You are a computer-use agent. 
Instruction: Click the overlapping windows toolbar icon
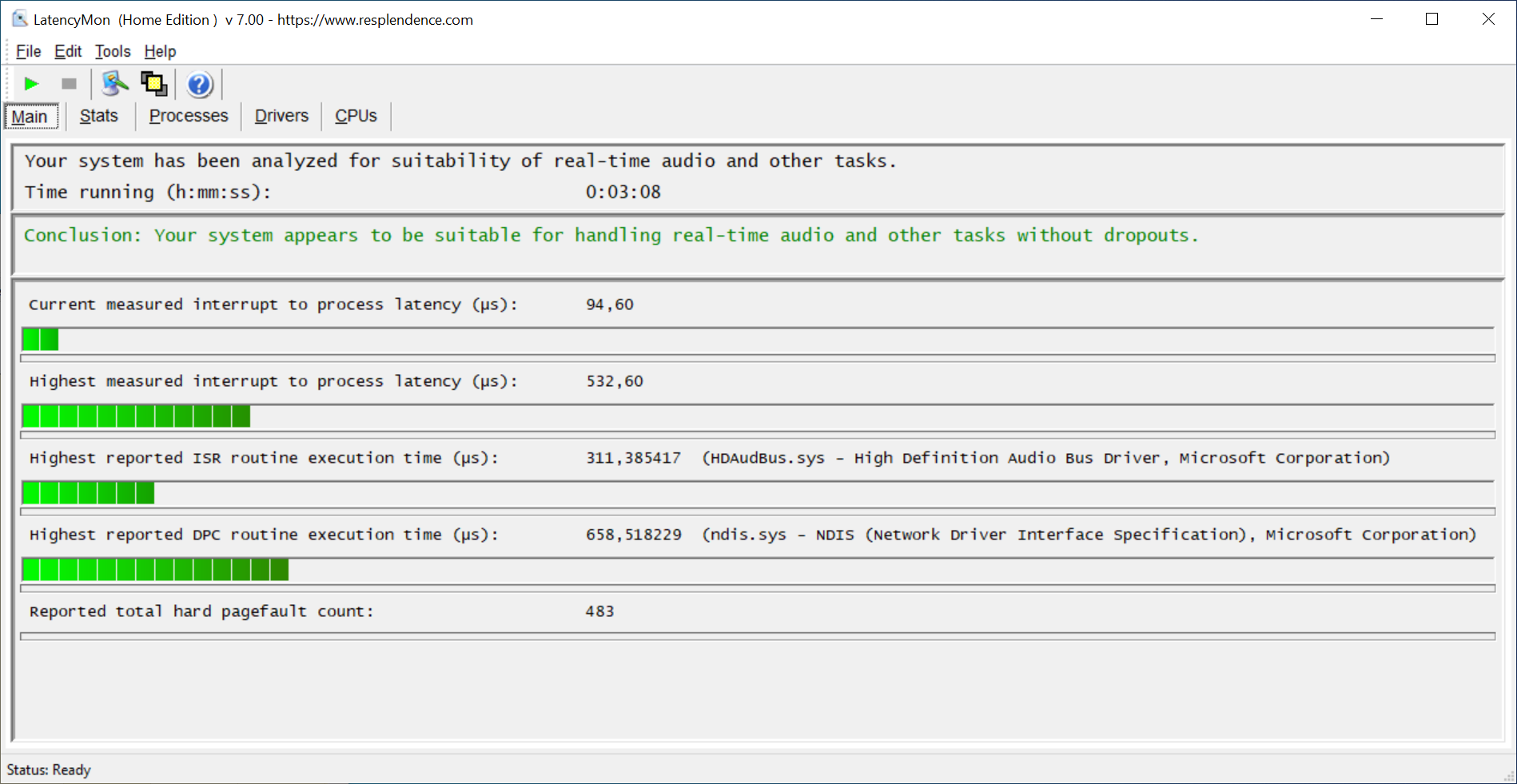point(153,84)
